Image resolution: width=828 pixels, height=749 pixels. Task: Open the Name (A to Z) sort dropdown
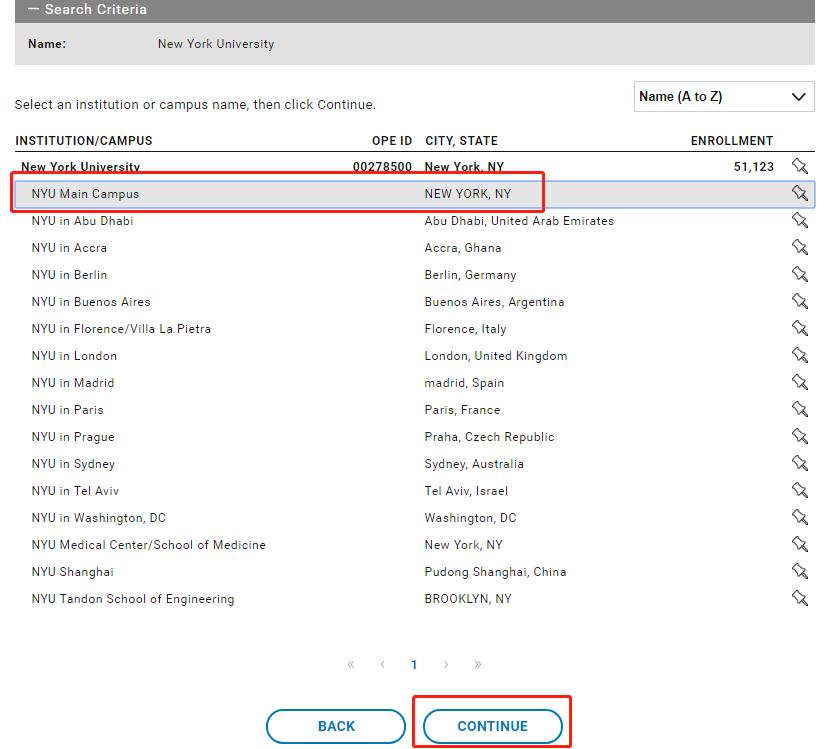[724, 97]
